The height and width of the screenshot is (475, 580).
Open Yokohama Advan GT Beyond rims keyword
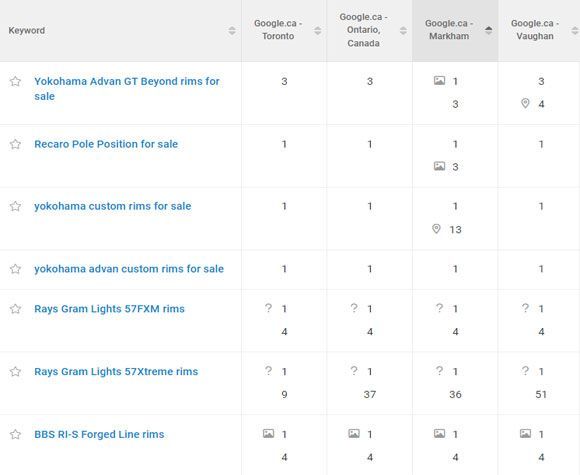click(x=127, y=89)
